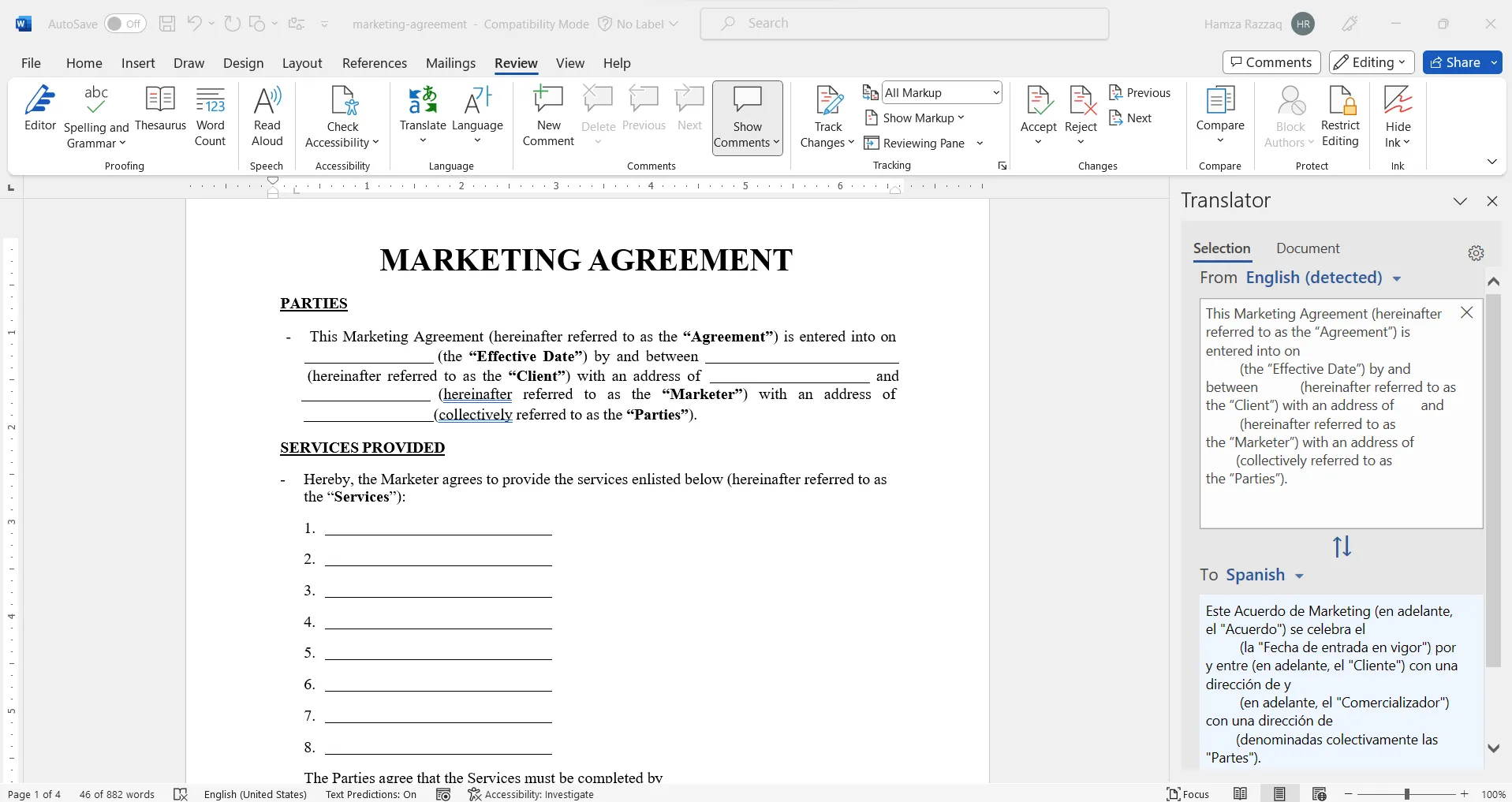
Task: Swap translation languages arrows icon
Action: (x=1342, y=546)
